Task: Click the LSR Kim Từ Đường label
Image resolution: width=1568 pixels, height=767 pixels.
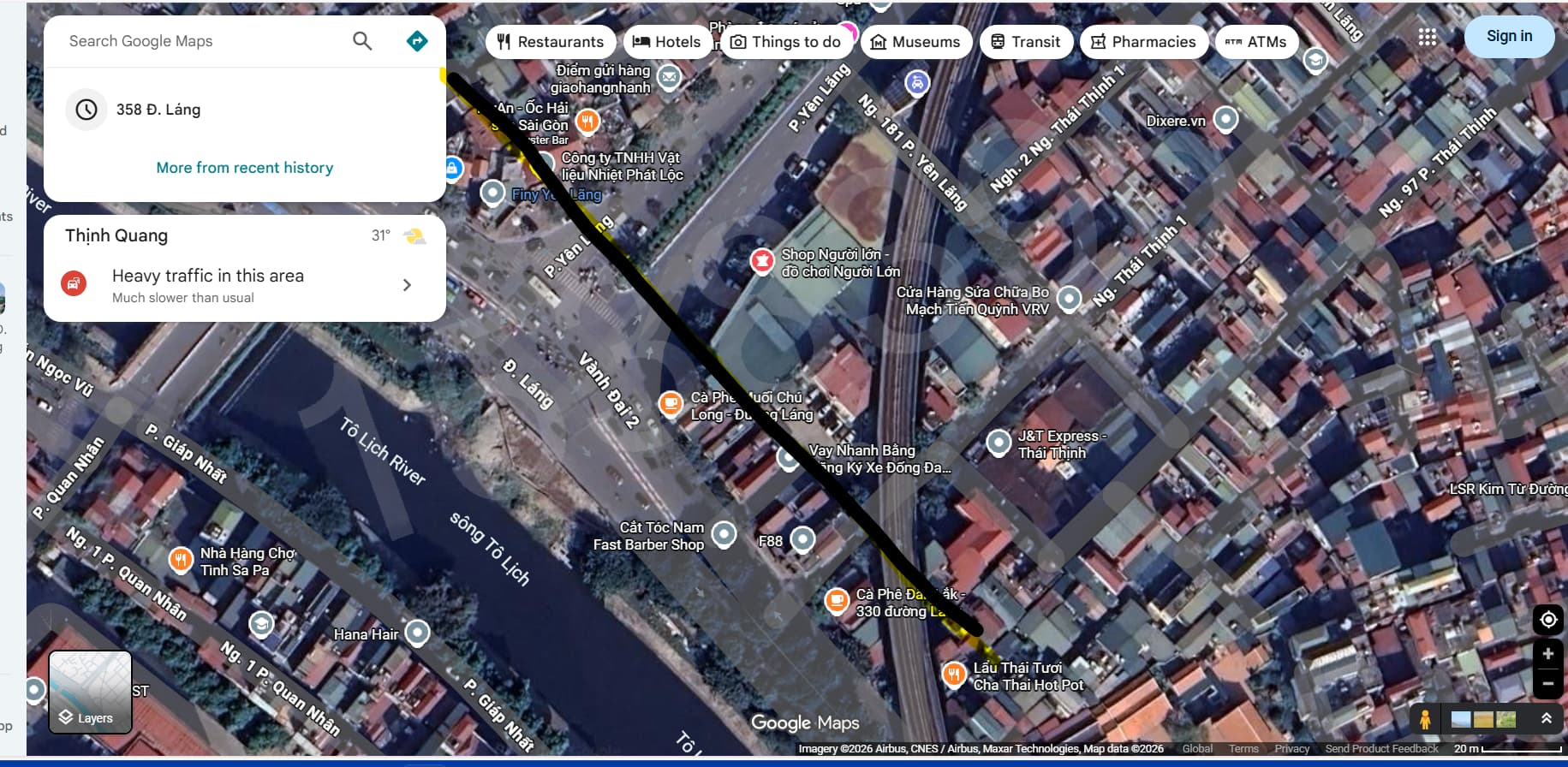Action: [1508, 489]
